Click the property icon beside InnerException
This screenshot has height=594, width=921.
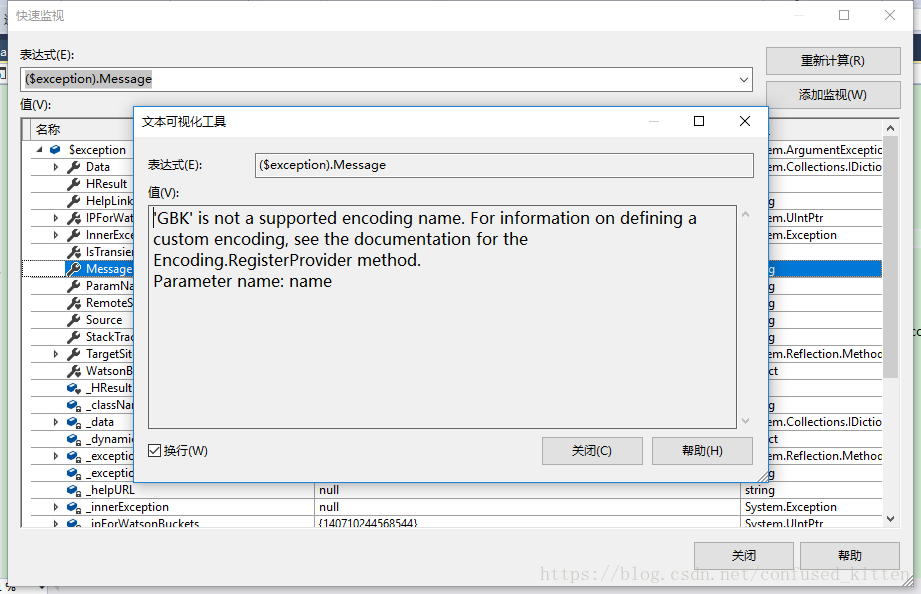point(73,235)
